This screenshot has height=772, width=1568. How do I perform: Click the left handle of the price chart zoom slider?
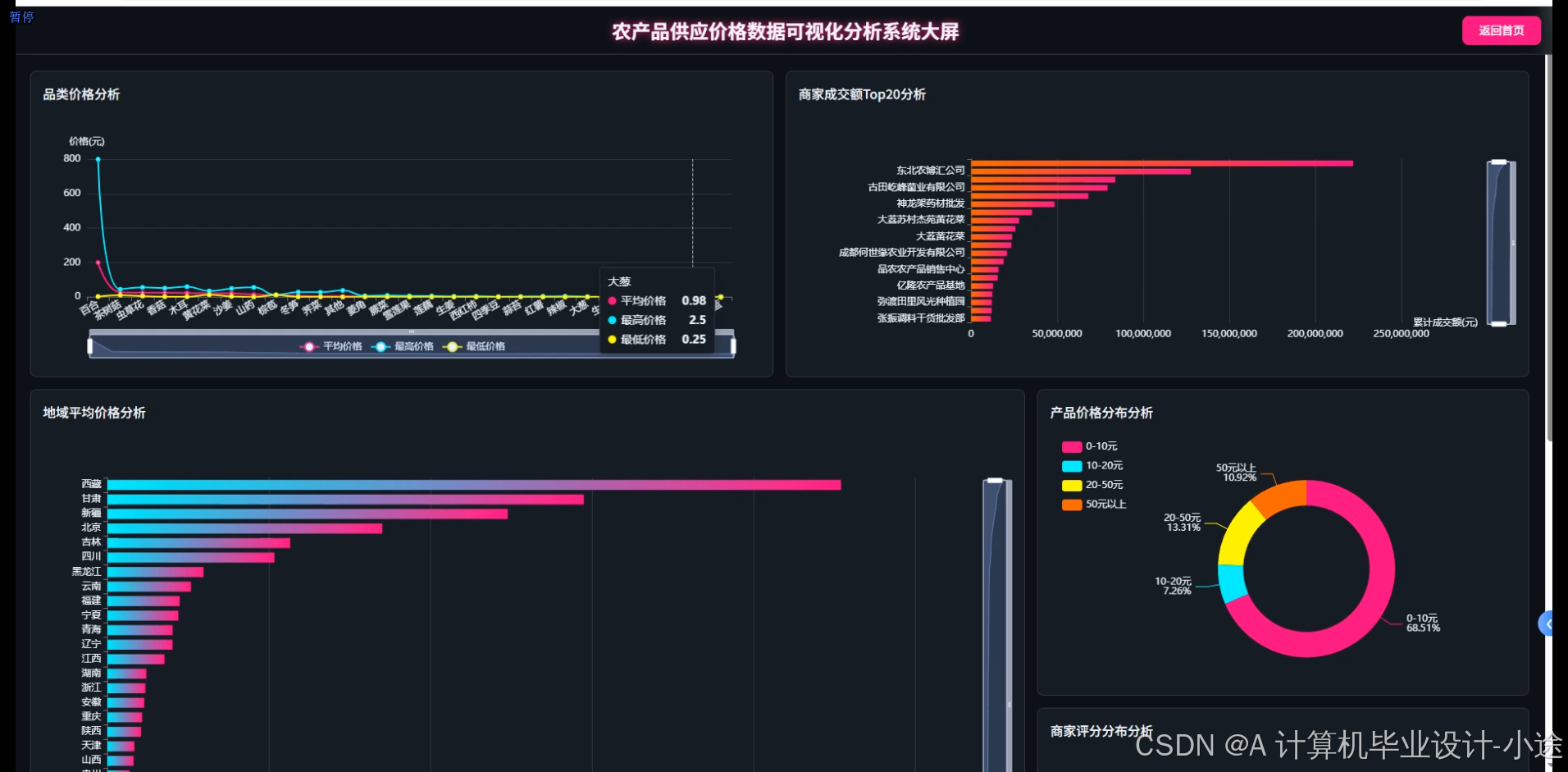[x=90, y=346]
